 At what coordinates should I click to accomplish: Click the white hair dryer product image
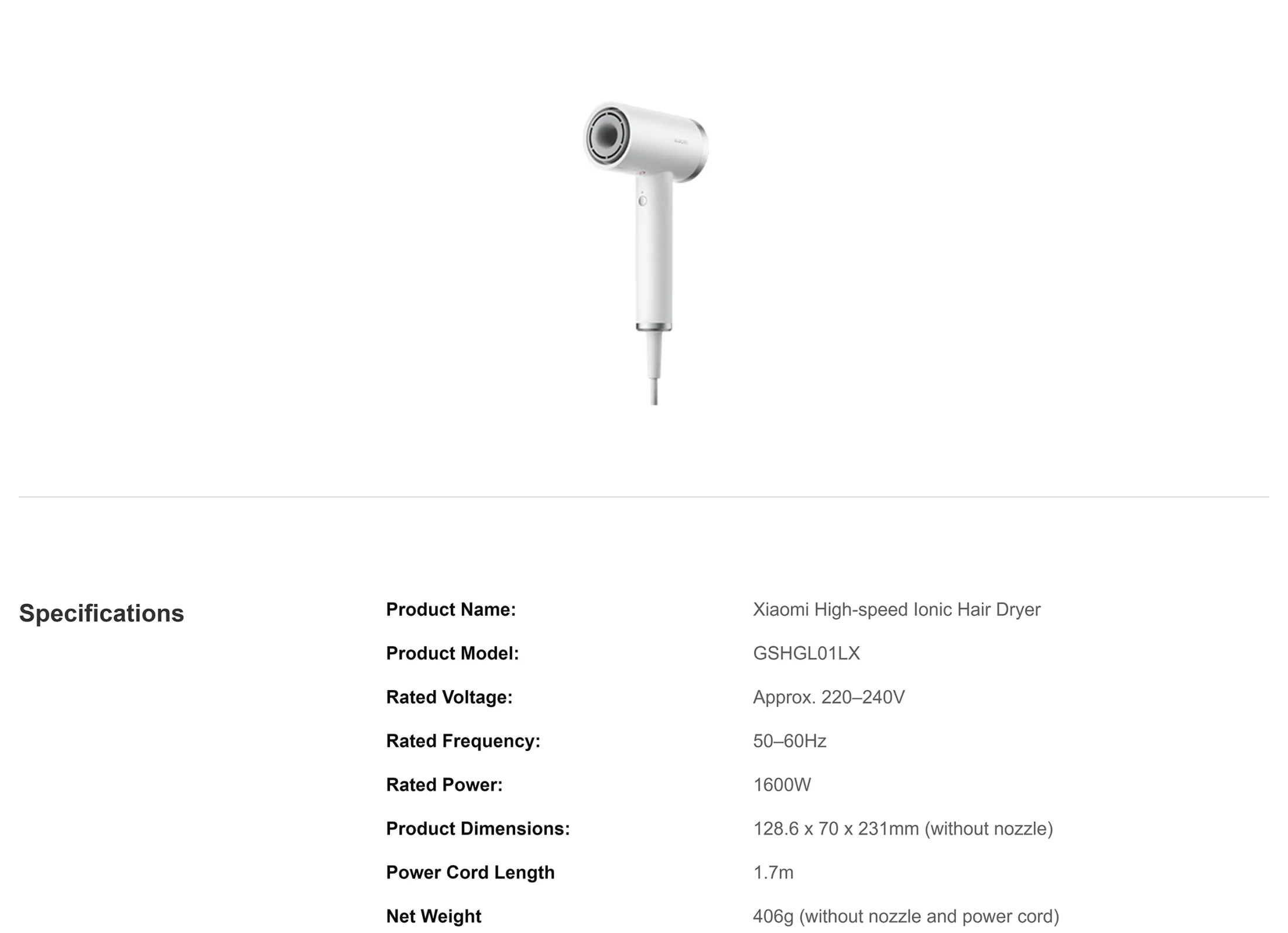[x=646, y=253]
